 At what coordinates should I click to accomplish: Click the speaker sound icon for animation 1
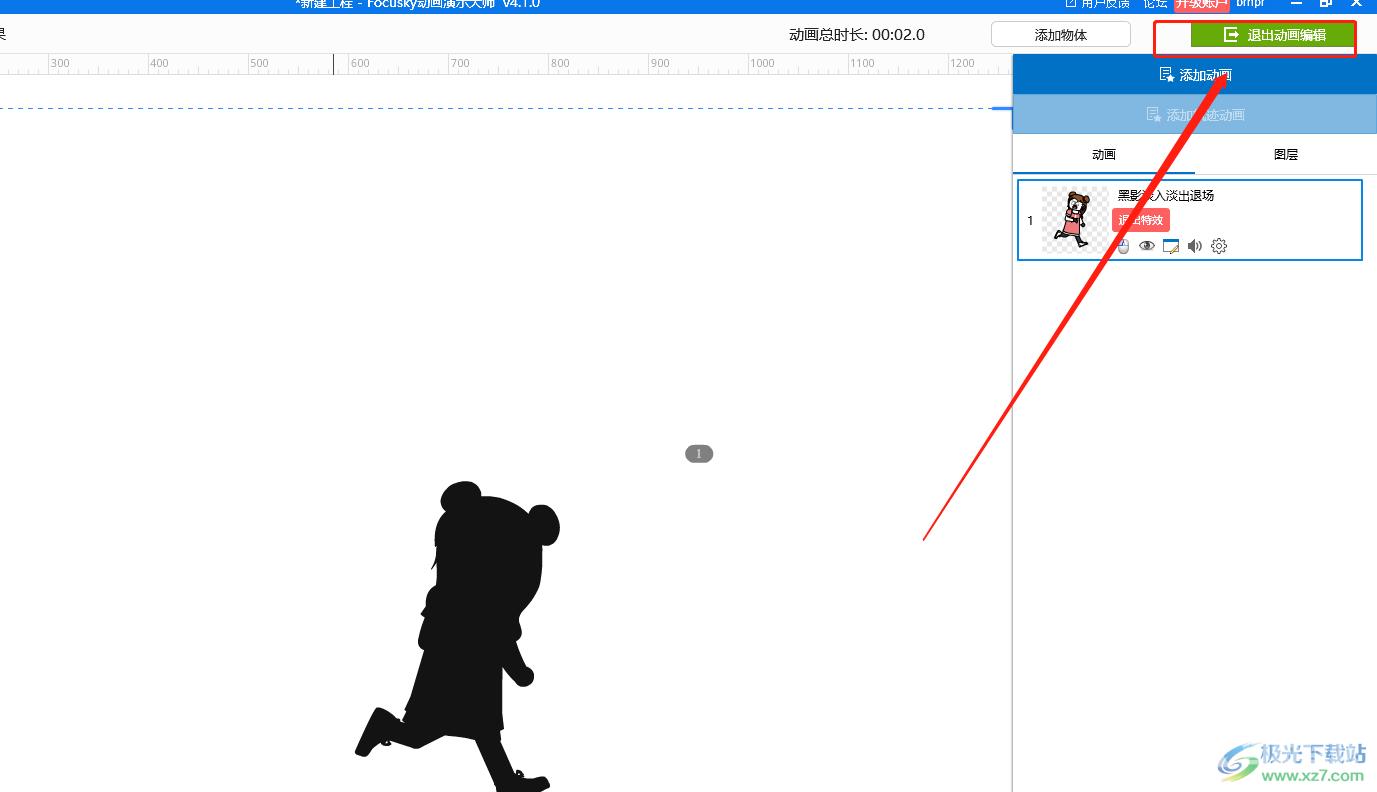1195,246
